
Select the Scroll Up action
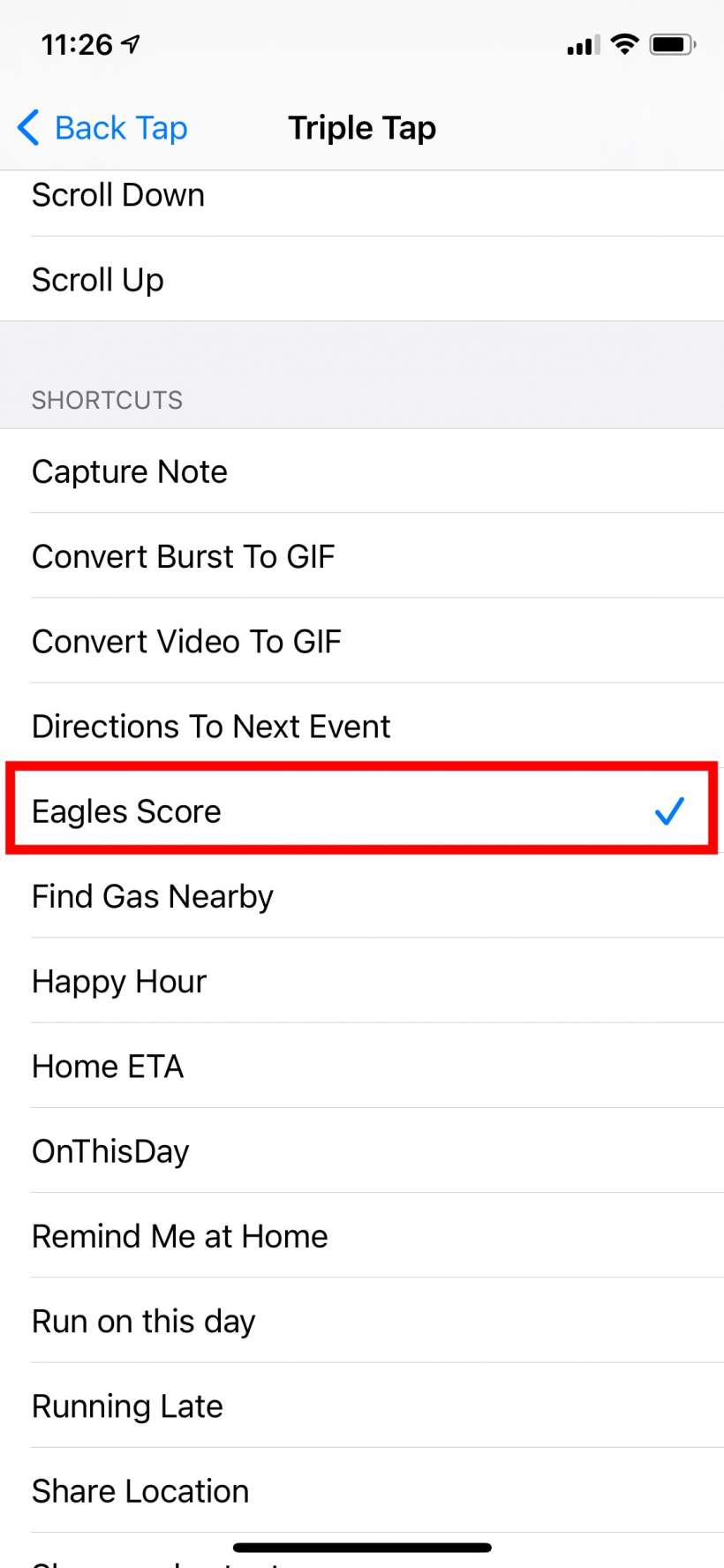[98, 280]
